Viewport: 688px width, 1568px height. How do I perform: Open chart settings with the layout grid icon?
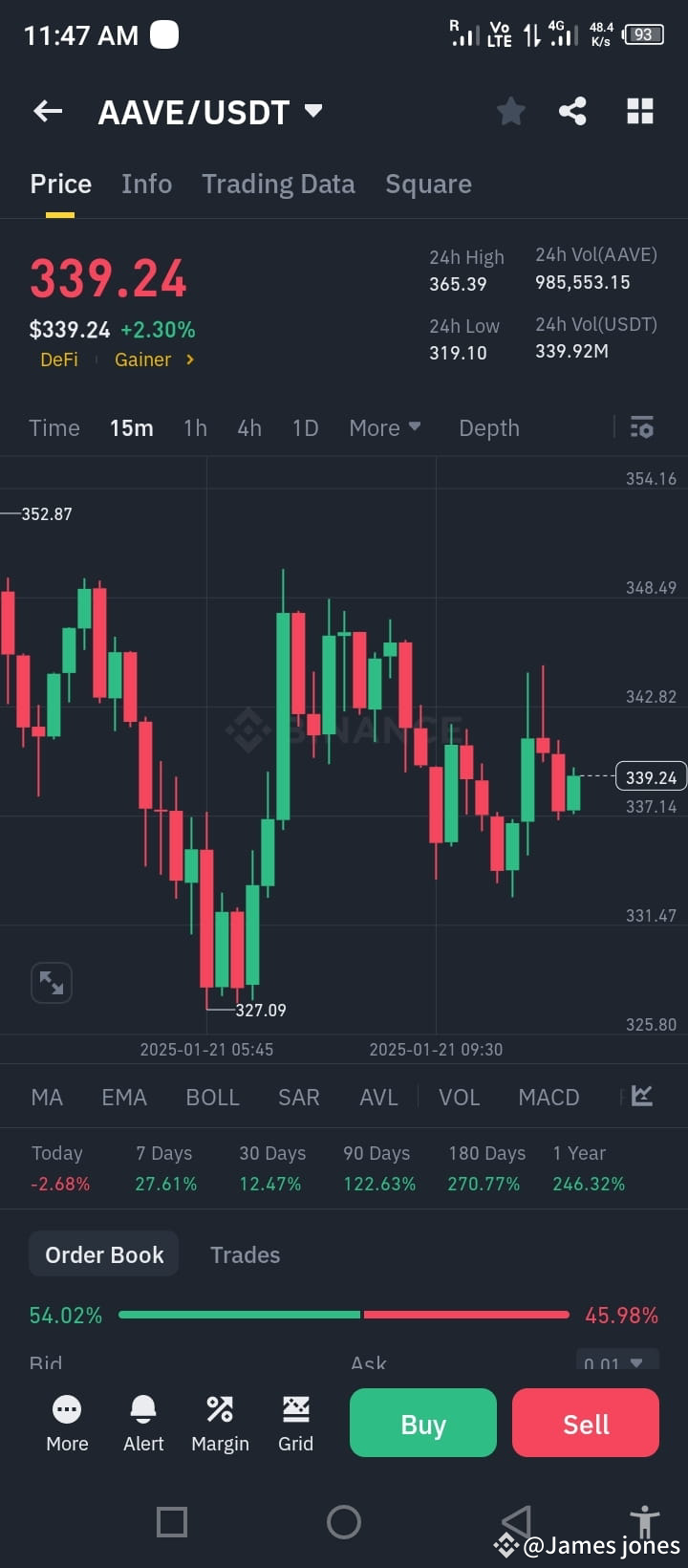coord(639,111)
